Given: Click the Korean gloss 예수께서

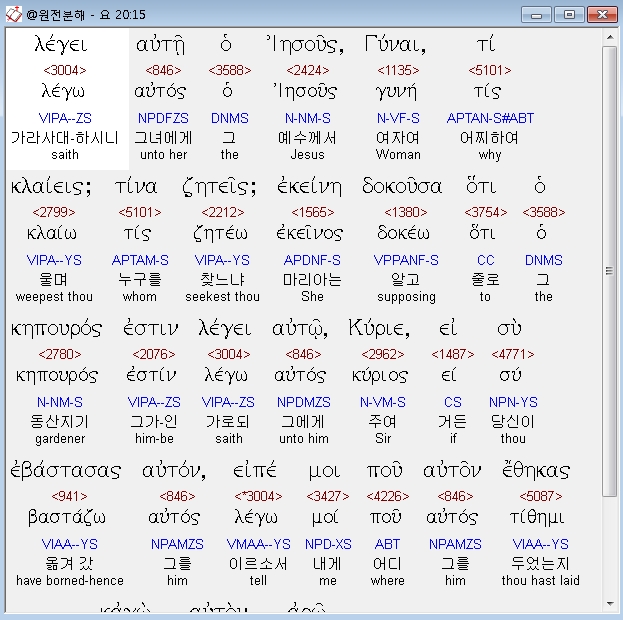Looking at the screenshot, I should 308,138.
